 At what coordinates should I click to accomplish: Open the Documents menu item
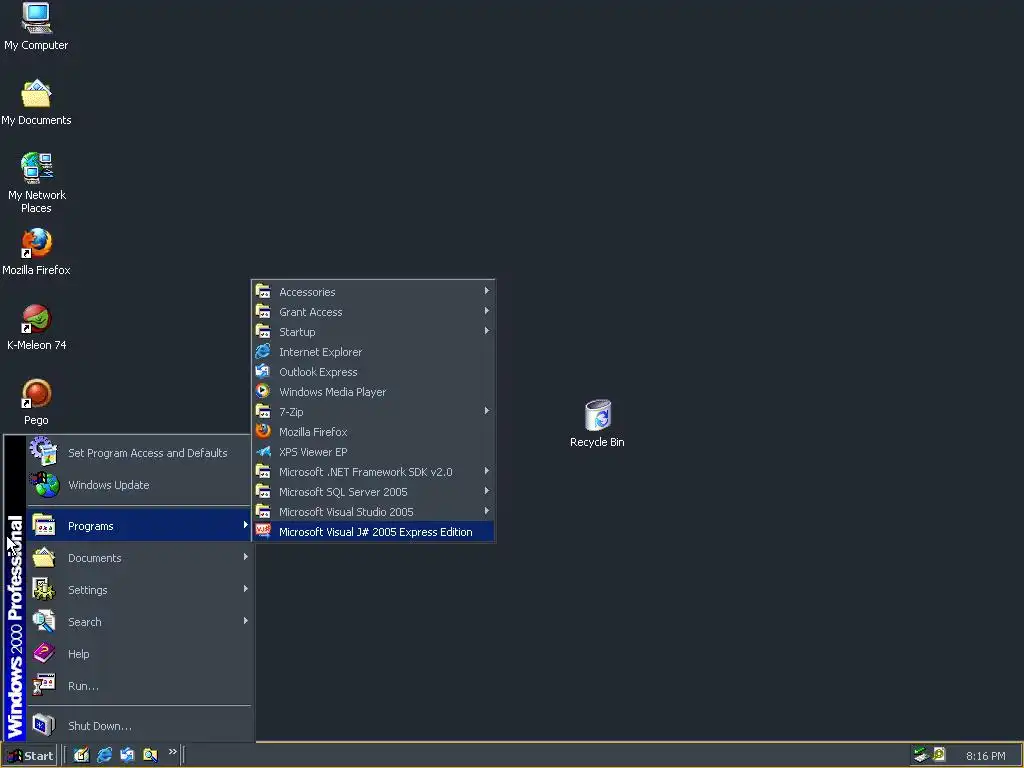pos(140,558)
